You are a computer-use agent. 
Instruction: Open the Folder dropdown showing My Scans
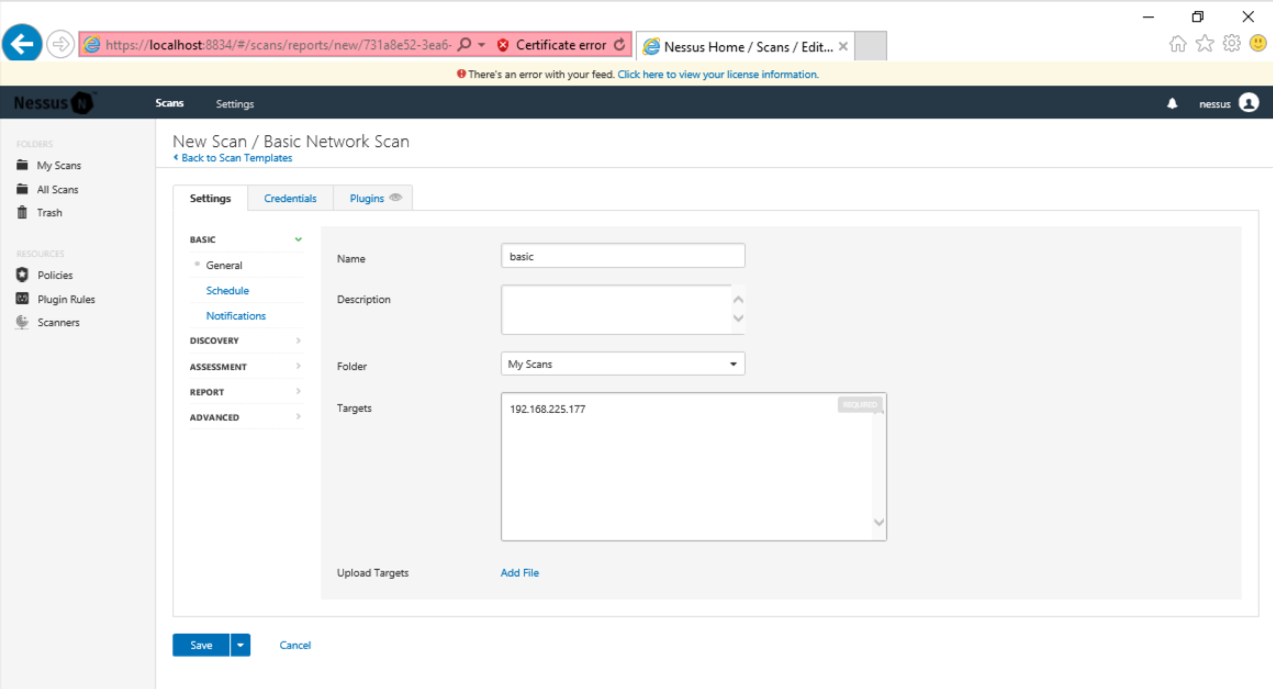coord(622,365)
